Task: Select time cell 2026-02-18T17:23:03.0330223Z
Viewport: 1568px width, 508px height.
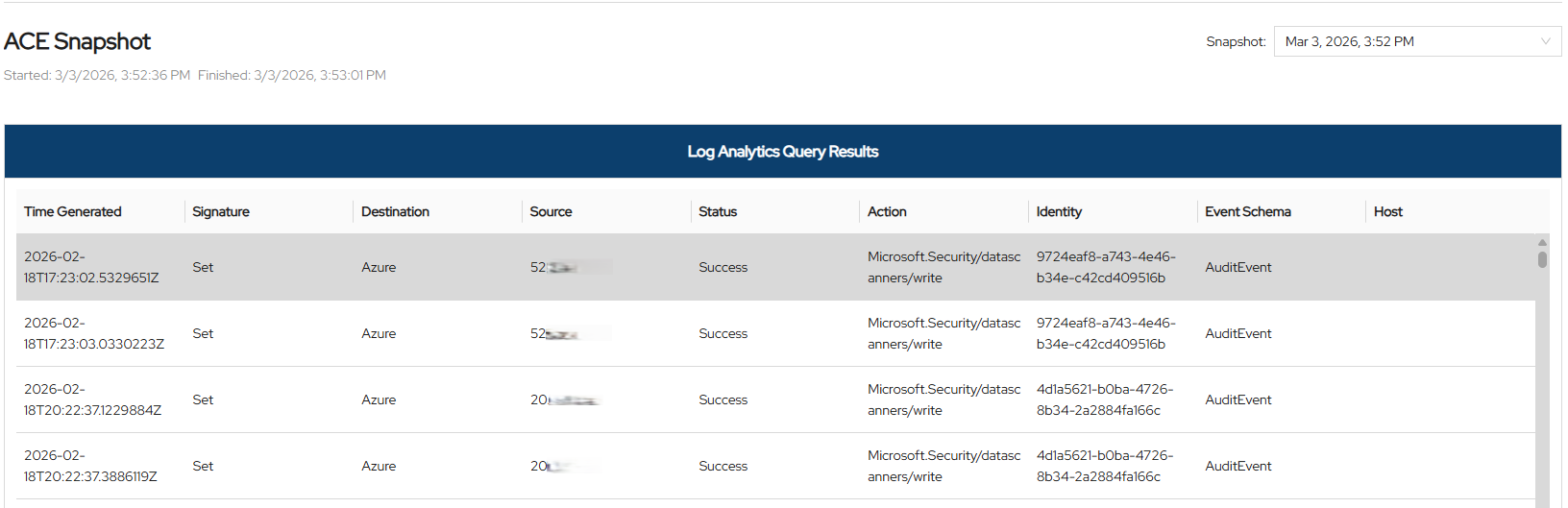Action: [94, 333]
